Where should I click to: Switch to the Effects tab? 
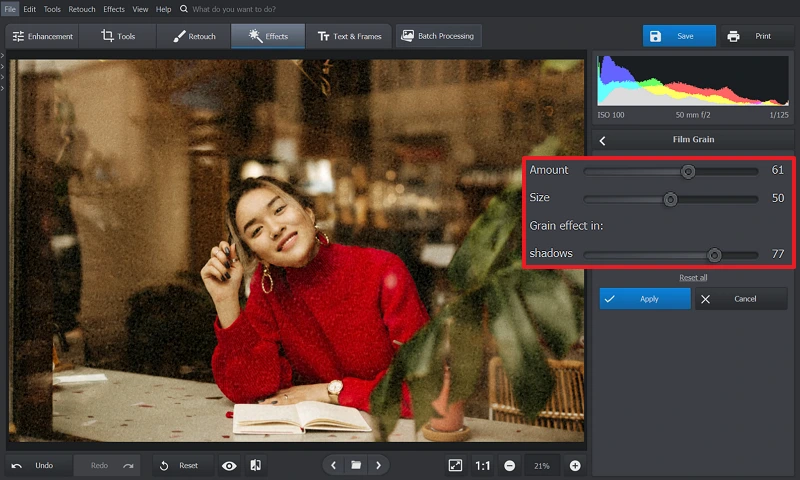coord(268,36)
